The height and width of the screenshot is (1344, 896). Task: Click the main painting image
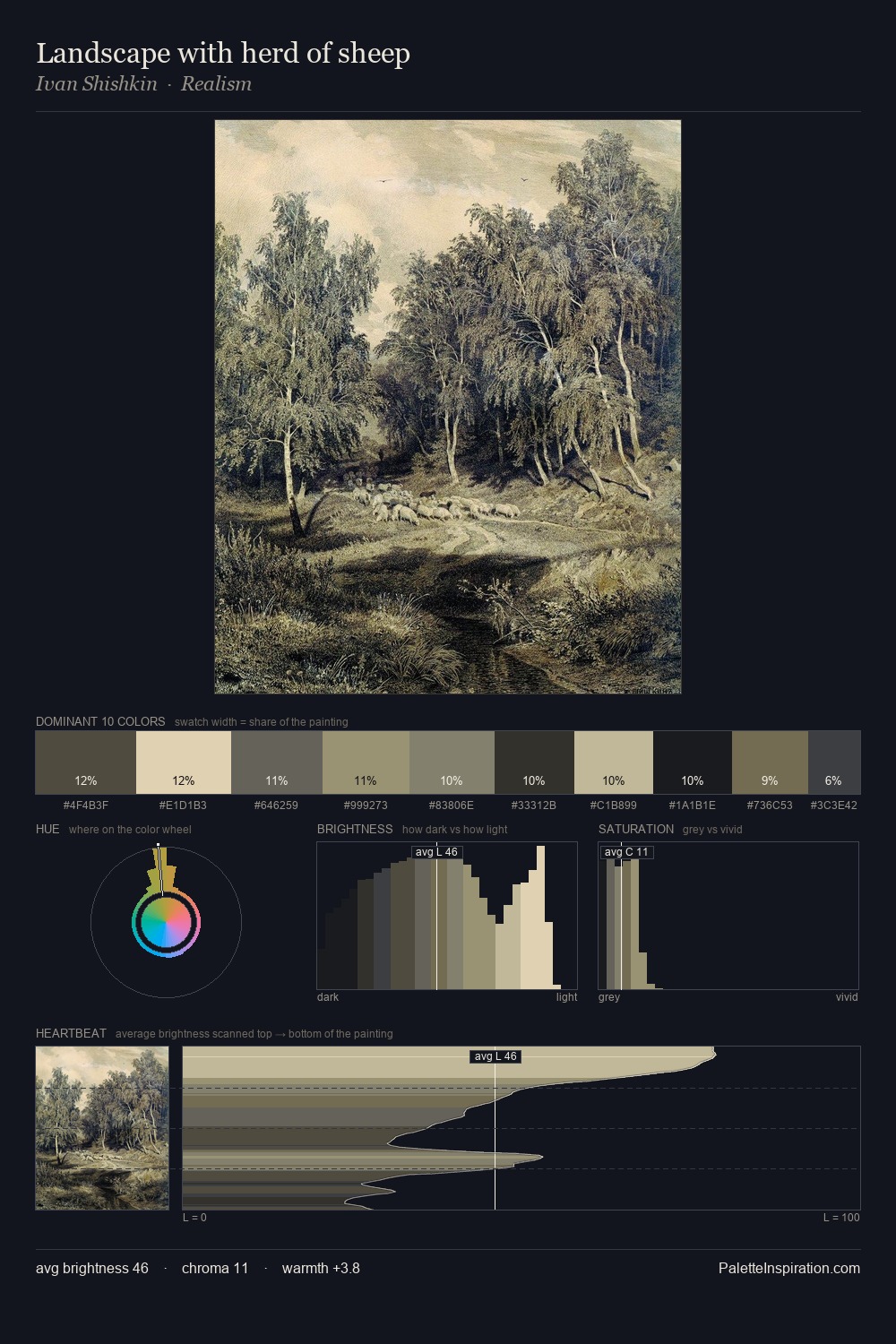click(x=448, y=407)
